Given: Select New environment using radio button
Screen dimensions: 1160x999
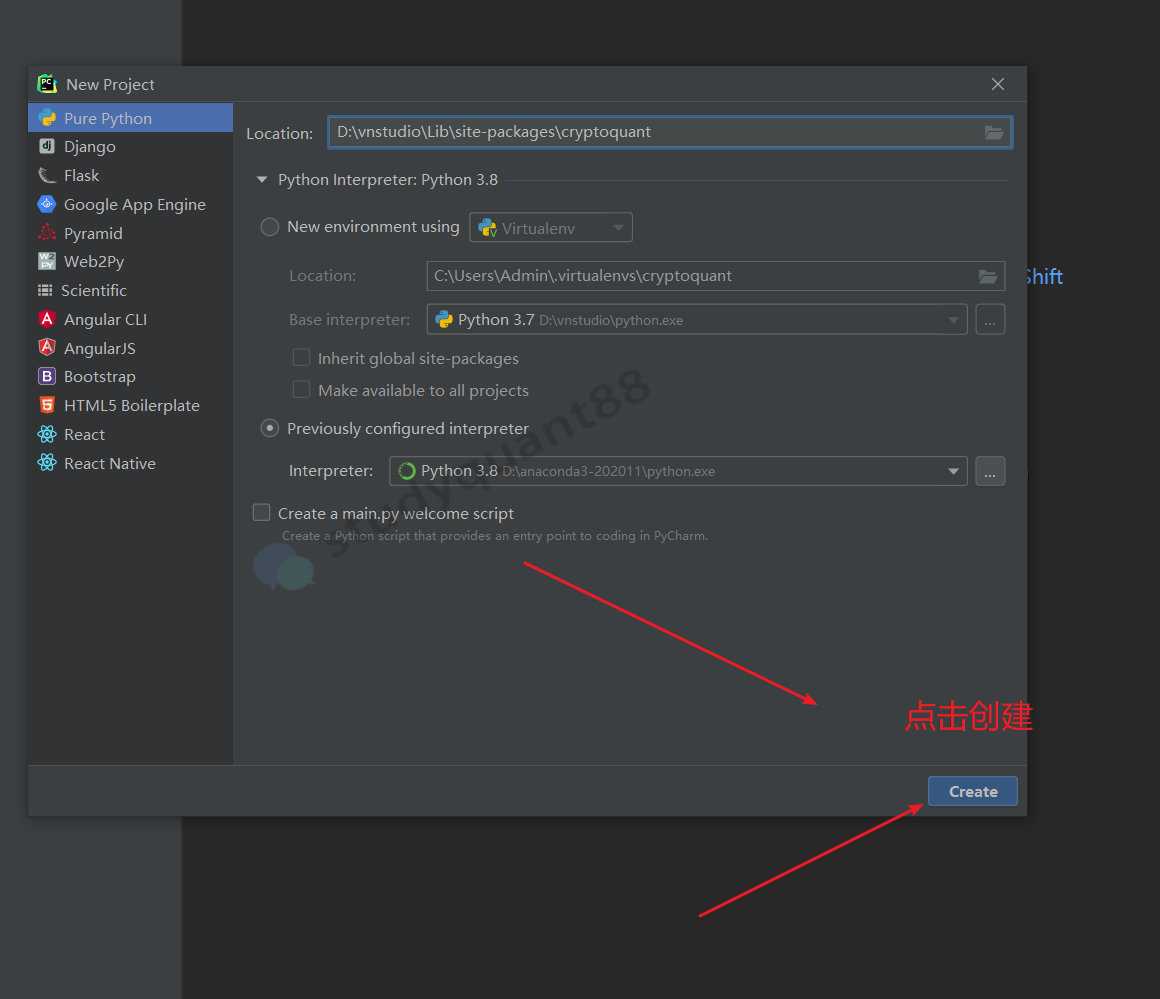Looking at the screenshot, I should click(x=270, y=227).
